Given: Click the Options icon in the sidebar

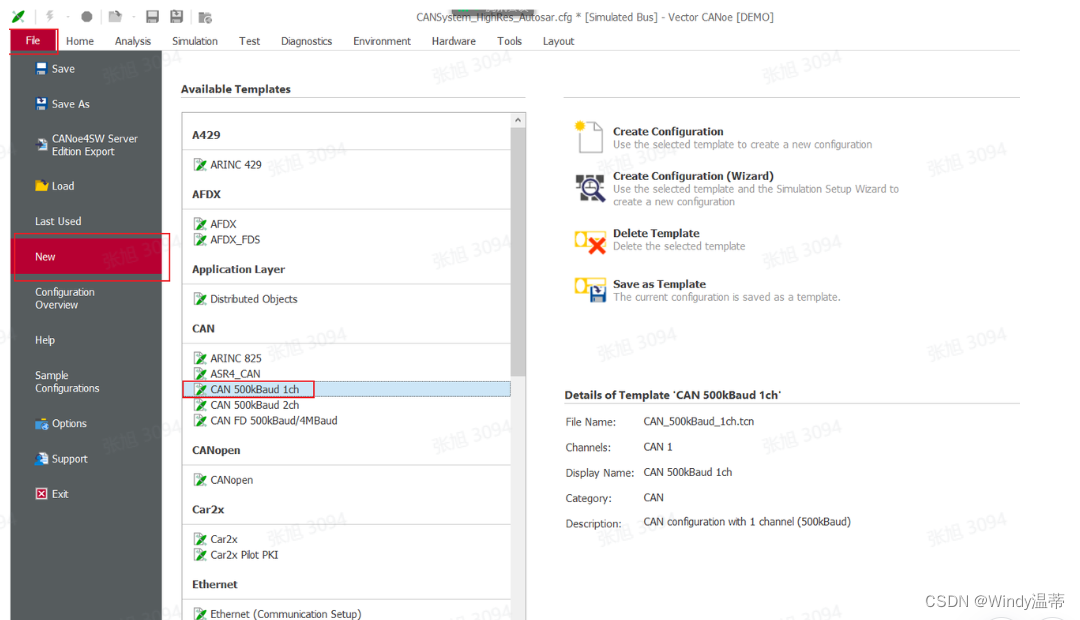Looking at the screenshot, I should pyautogui.click(x=41, y=424).
